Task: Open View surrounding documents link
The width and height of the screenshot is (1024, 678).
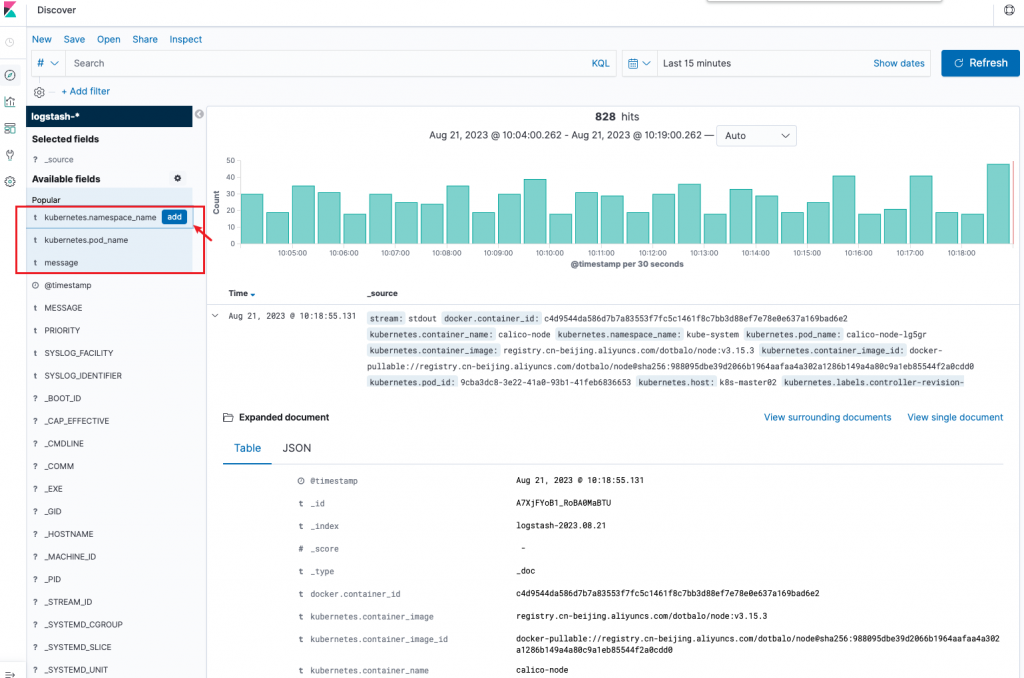Action: (x=827, y=417)
